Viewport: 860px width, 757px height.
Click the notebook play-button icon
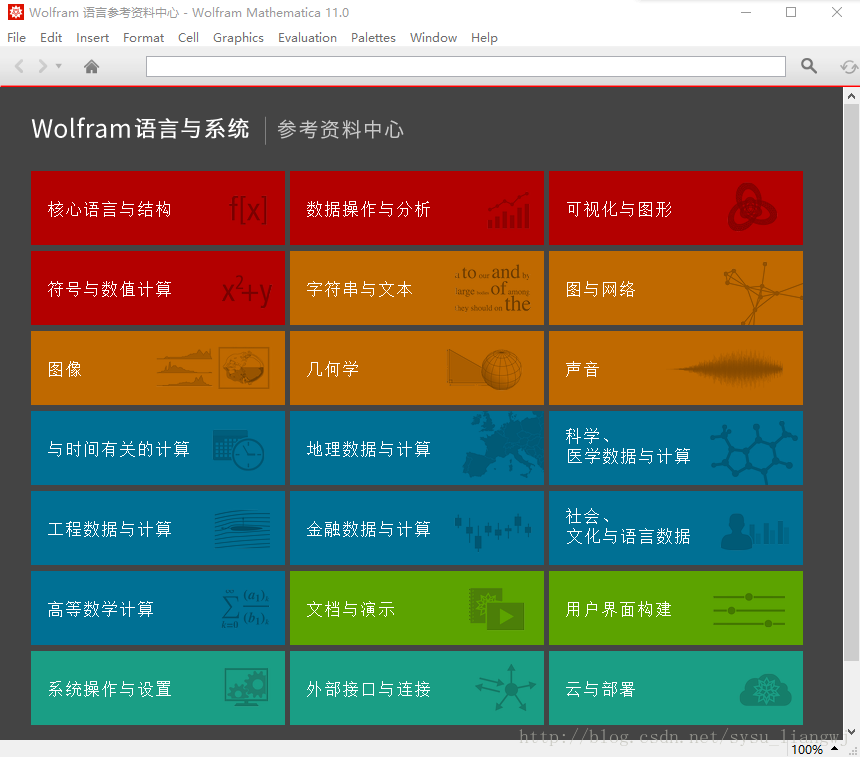pos(496,609)
